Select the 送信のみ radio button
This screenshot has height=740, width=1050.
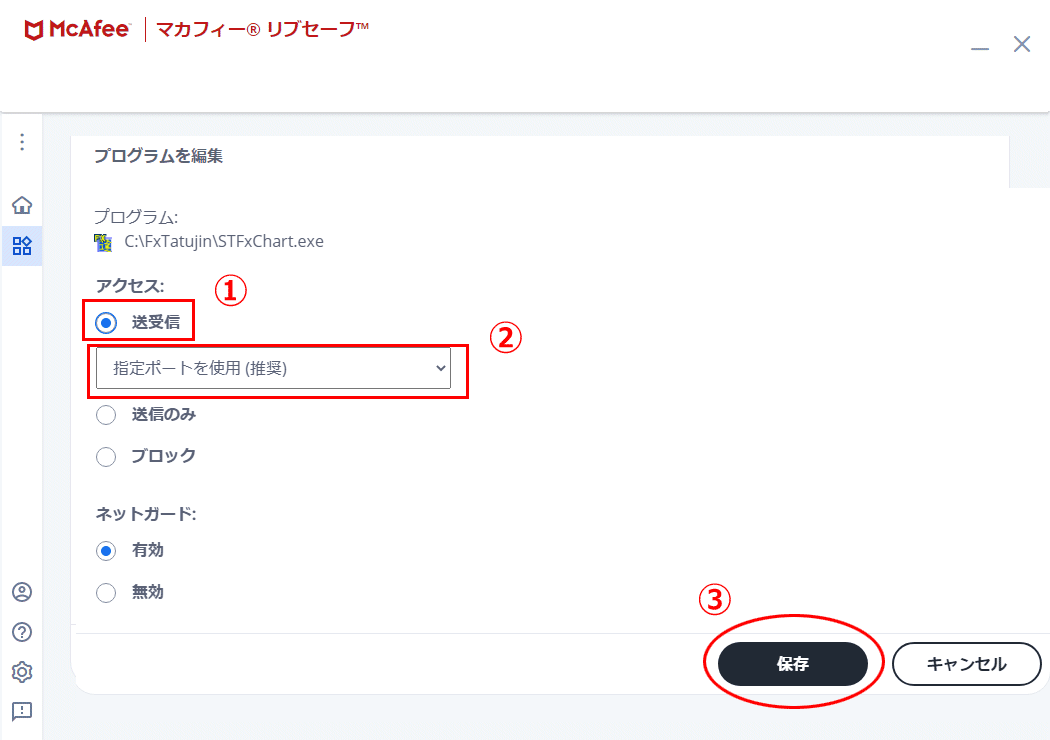tap(106, 415)
